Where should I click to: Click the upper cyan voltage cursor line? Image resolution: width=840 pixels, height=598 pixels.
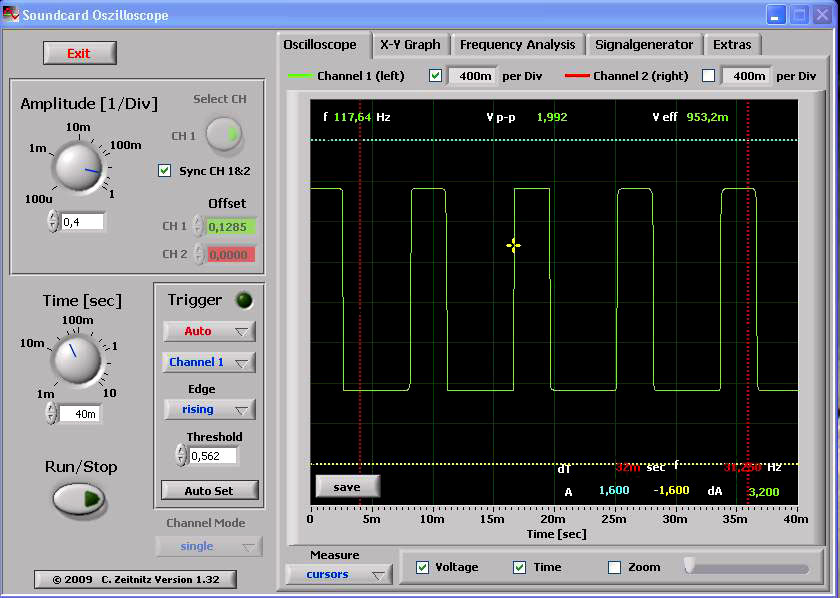coord(554,140)
